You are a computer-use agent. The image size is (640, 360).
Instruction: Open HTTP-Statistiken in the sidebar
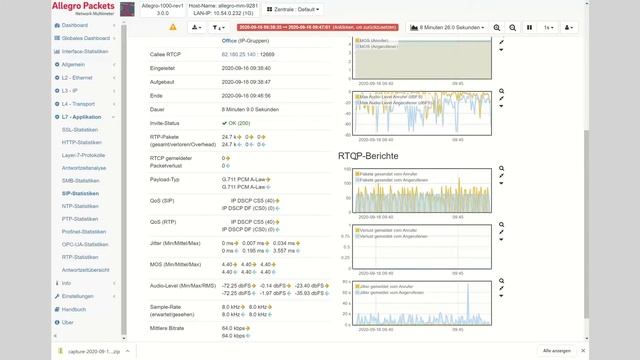(82, 142)
